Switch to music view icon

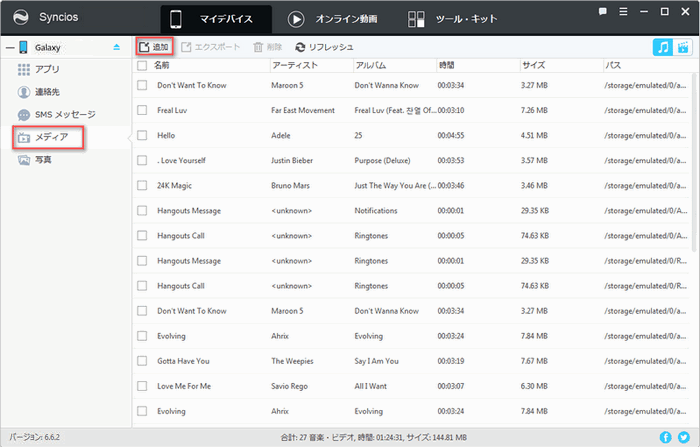[x=663, y=47]
